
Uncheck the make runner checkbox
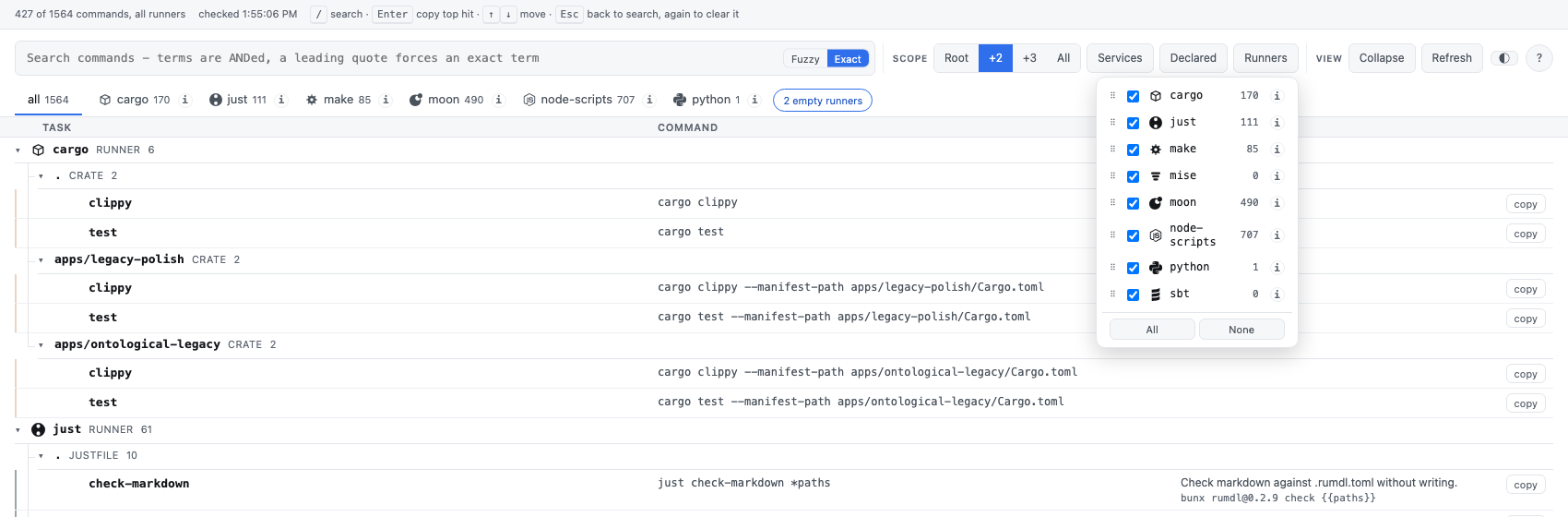(1133, 150)
